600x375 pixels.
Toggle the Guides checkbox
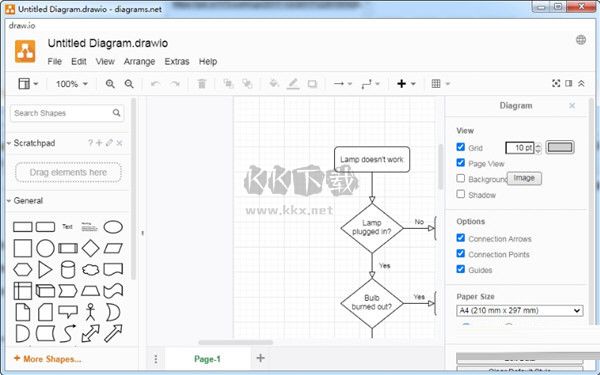pos(461,269)
